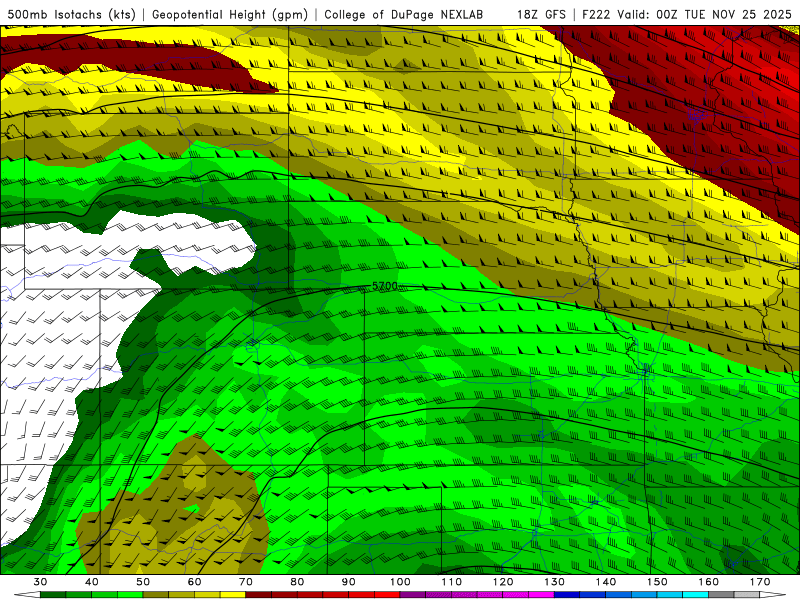Select the darkest green swatch right of 30
This screenshot has height=600, width=800.
click(x=53, y=595)
